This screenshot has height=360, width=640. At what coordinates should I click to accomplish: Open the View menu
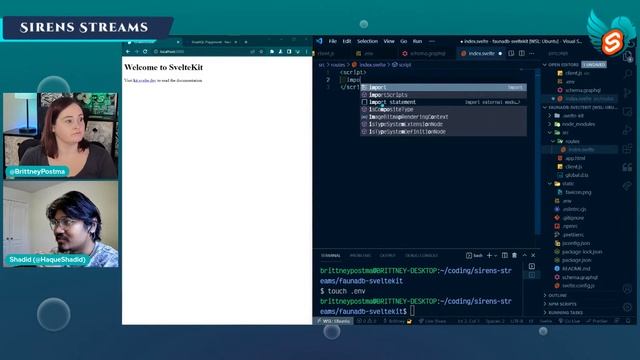[389, 41]
